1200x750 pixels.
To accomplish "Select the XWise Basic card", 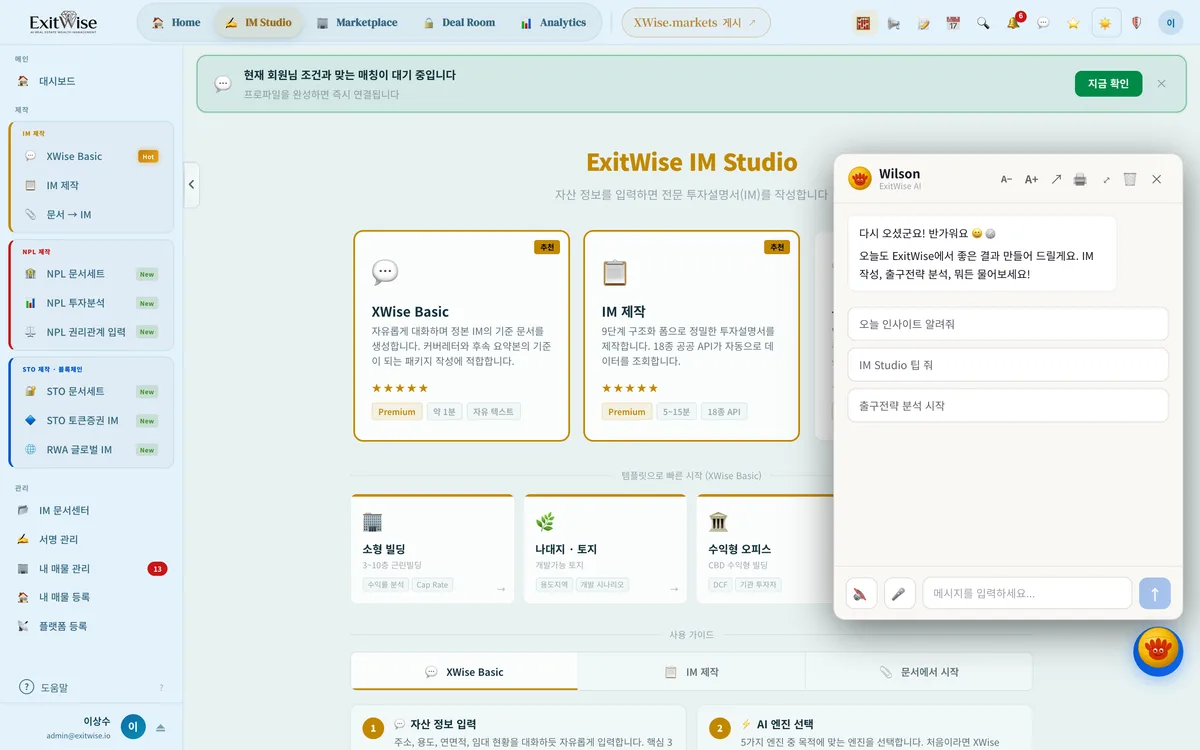I will [461, 336].
